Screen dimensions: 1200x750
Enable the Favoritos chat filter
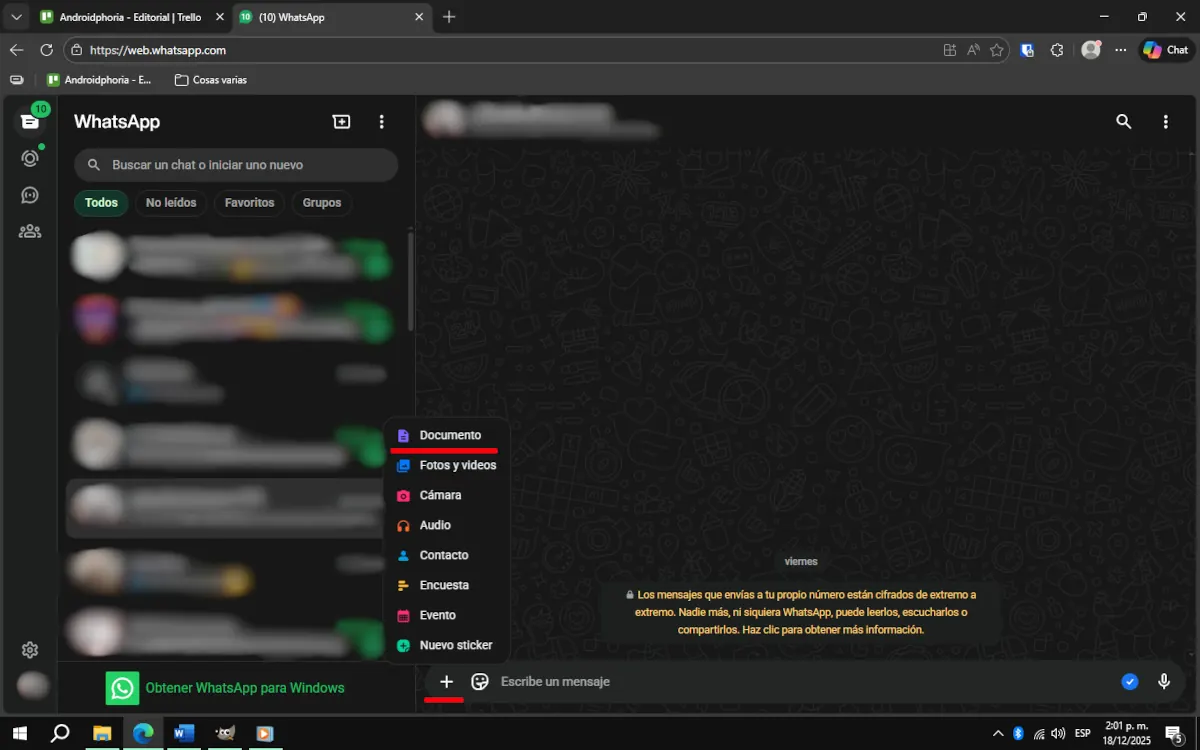[248, 202]
